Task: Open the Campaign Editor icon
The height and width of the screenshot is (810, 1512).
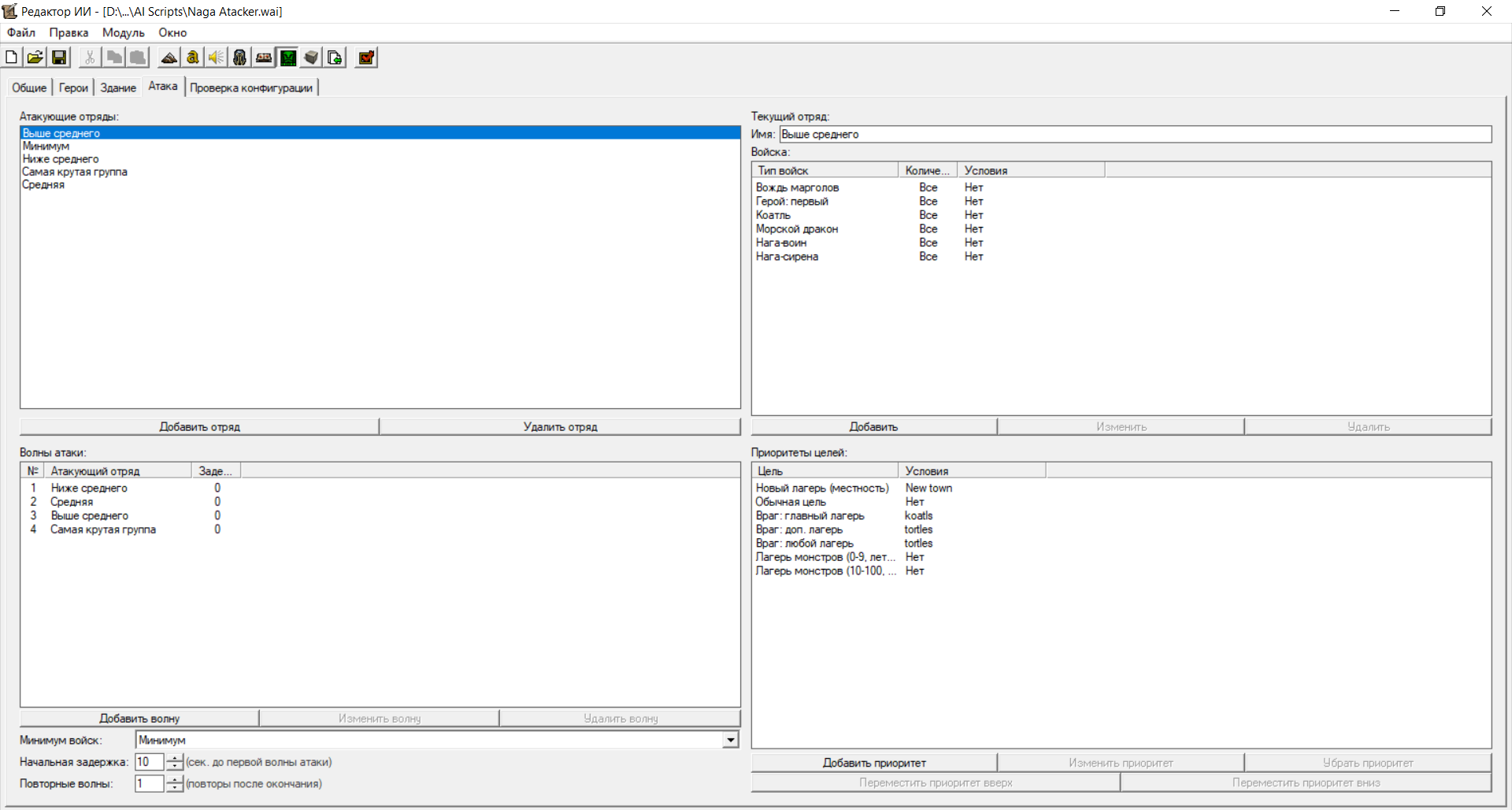Action: 264,58
